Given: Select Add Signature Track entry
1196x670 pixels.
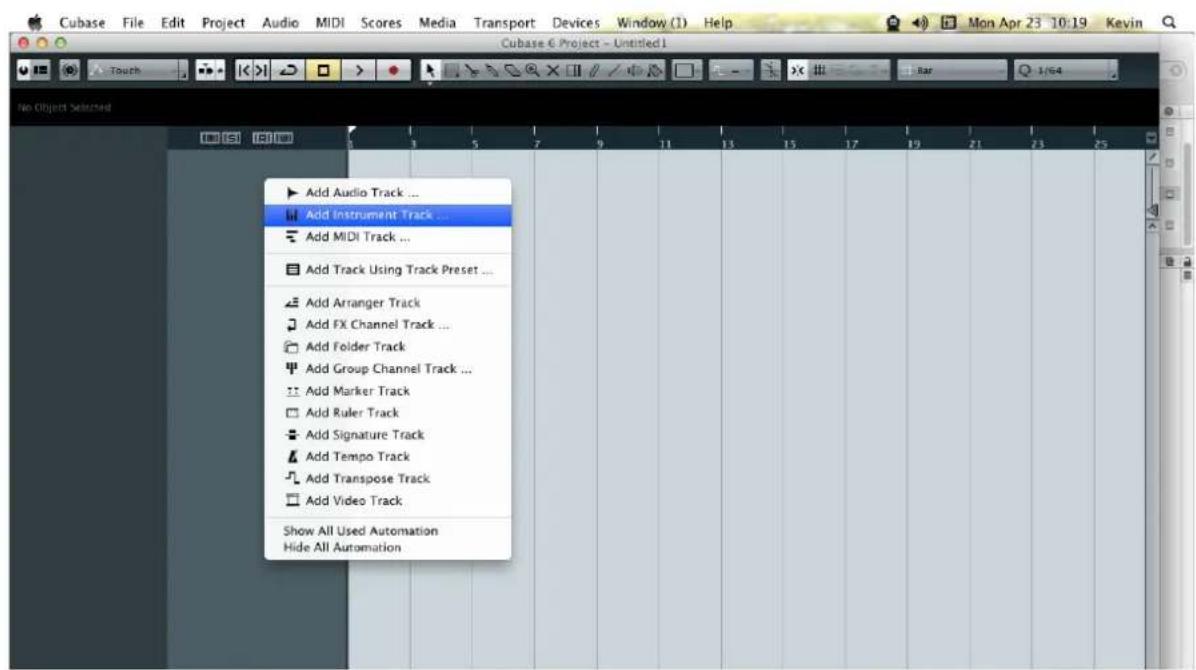Looking at the screenshot, I should [387, 434].
